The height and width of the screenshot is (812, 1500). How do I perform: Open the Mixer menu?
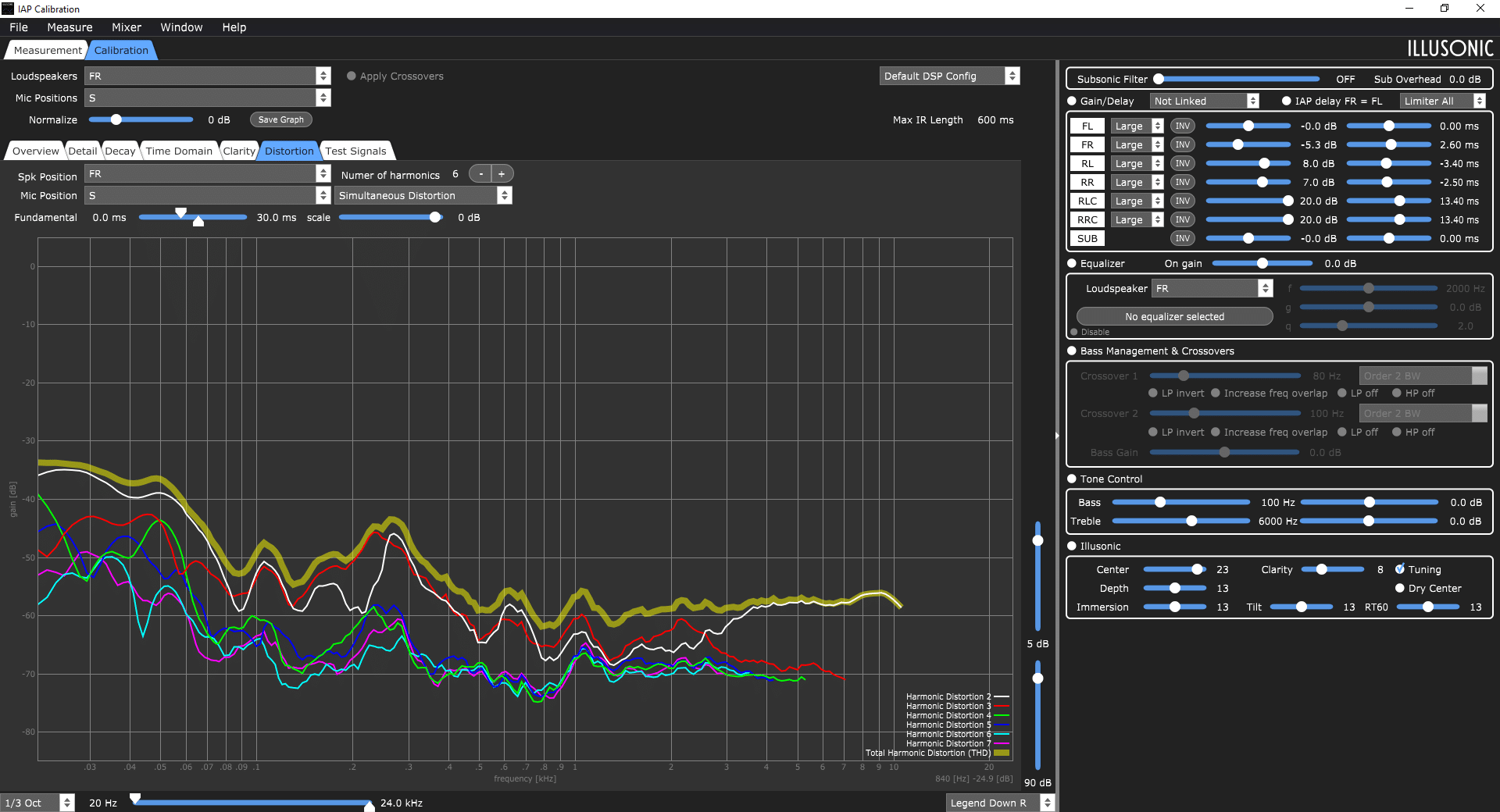(x=126, y=27)
